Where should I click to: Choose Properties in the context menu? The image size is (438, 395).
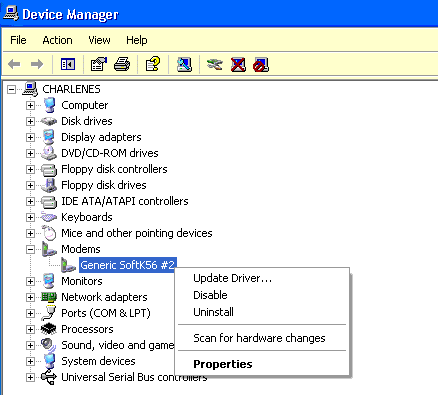click(223, 364)
